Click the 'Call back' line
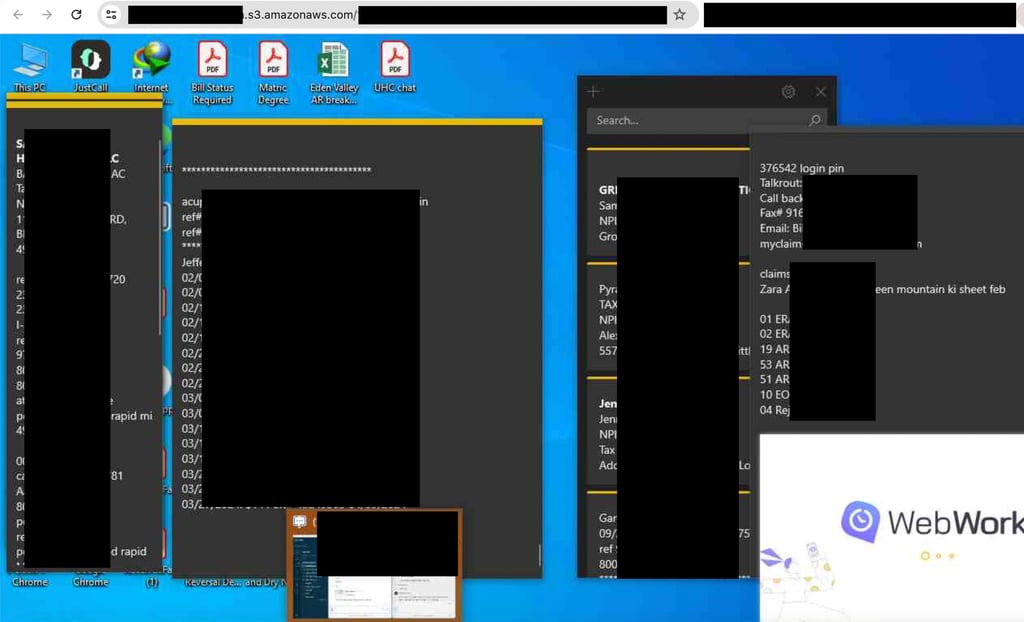Screen dimensions: 1024x622 (x=780, y=198)
